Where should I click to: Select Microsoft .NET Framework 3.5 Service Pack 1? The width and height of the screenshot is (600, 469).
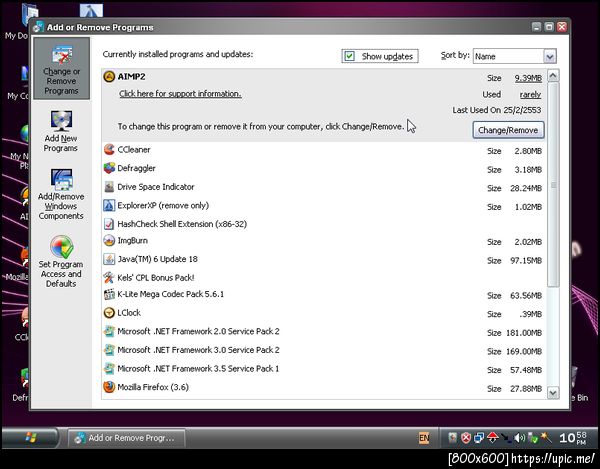[324, 369]
